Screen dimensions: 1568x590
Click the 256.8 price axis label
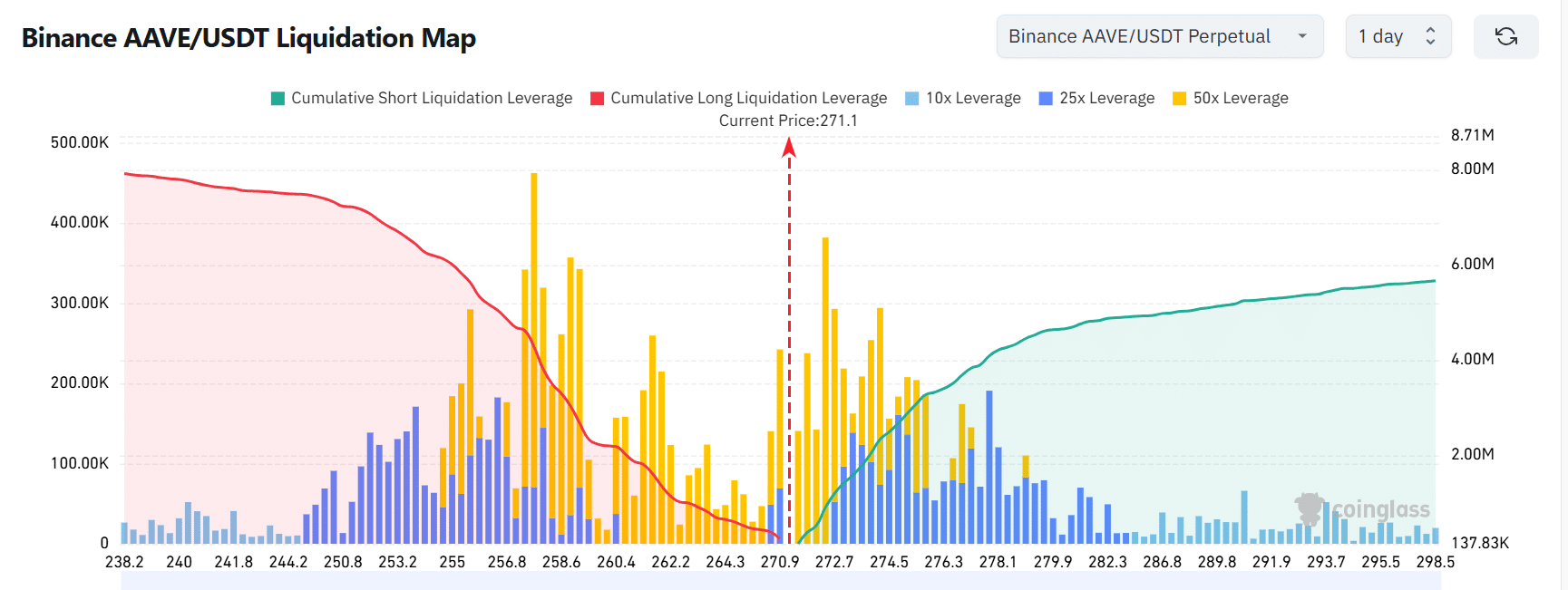coord(507,562)
